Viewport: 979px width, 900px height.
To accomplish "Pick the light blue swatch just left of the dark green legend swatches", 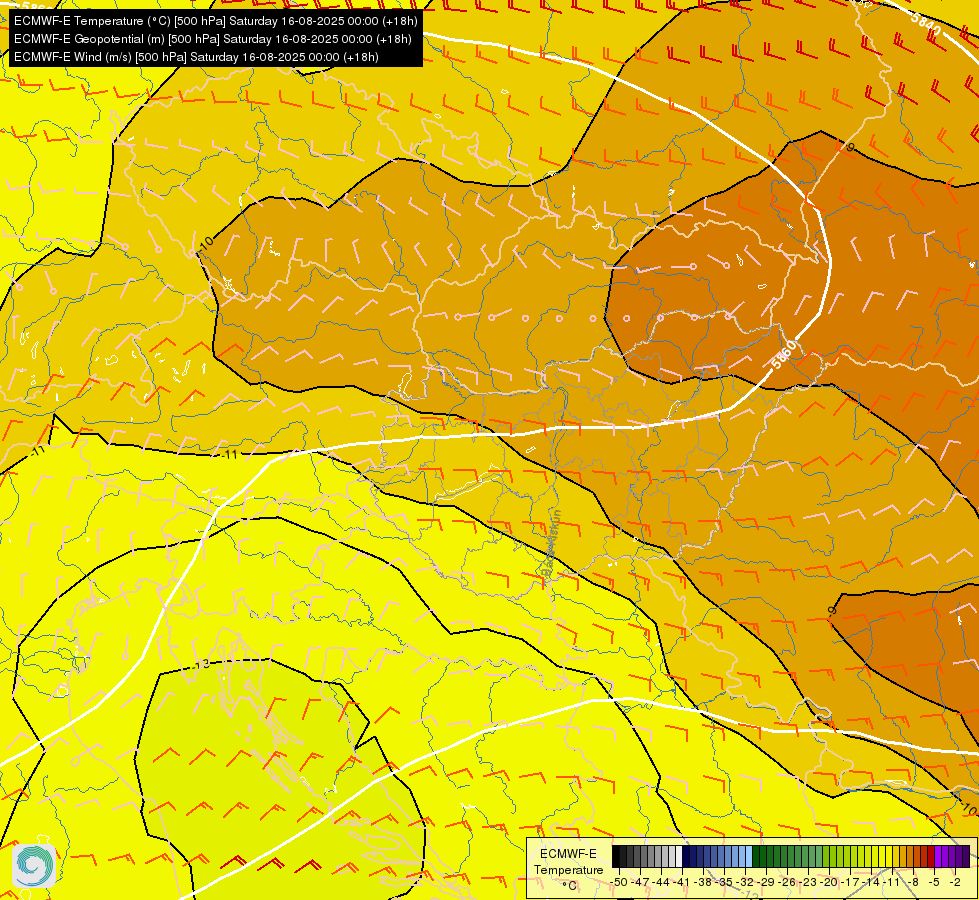I will [749, 856].
